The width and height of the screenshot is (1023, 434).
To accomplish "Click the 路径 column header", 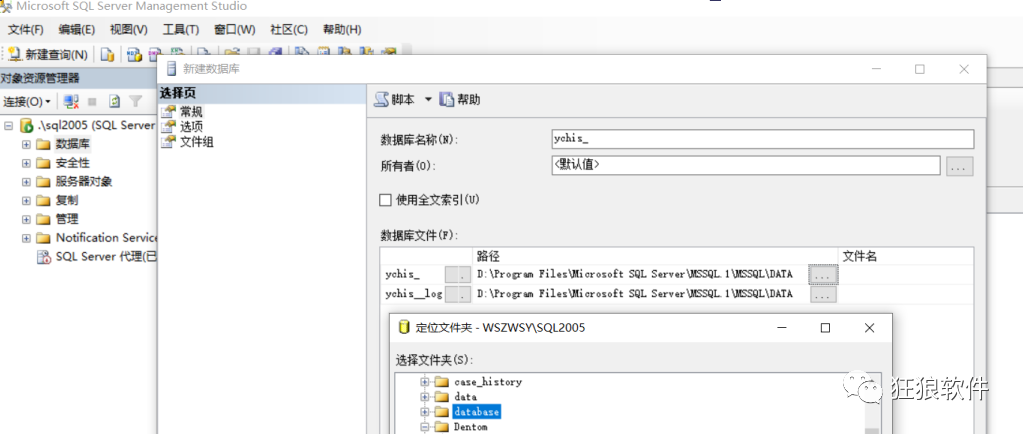I will point(655,256).
